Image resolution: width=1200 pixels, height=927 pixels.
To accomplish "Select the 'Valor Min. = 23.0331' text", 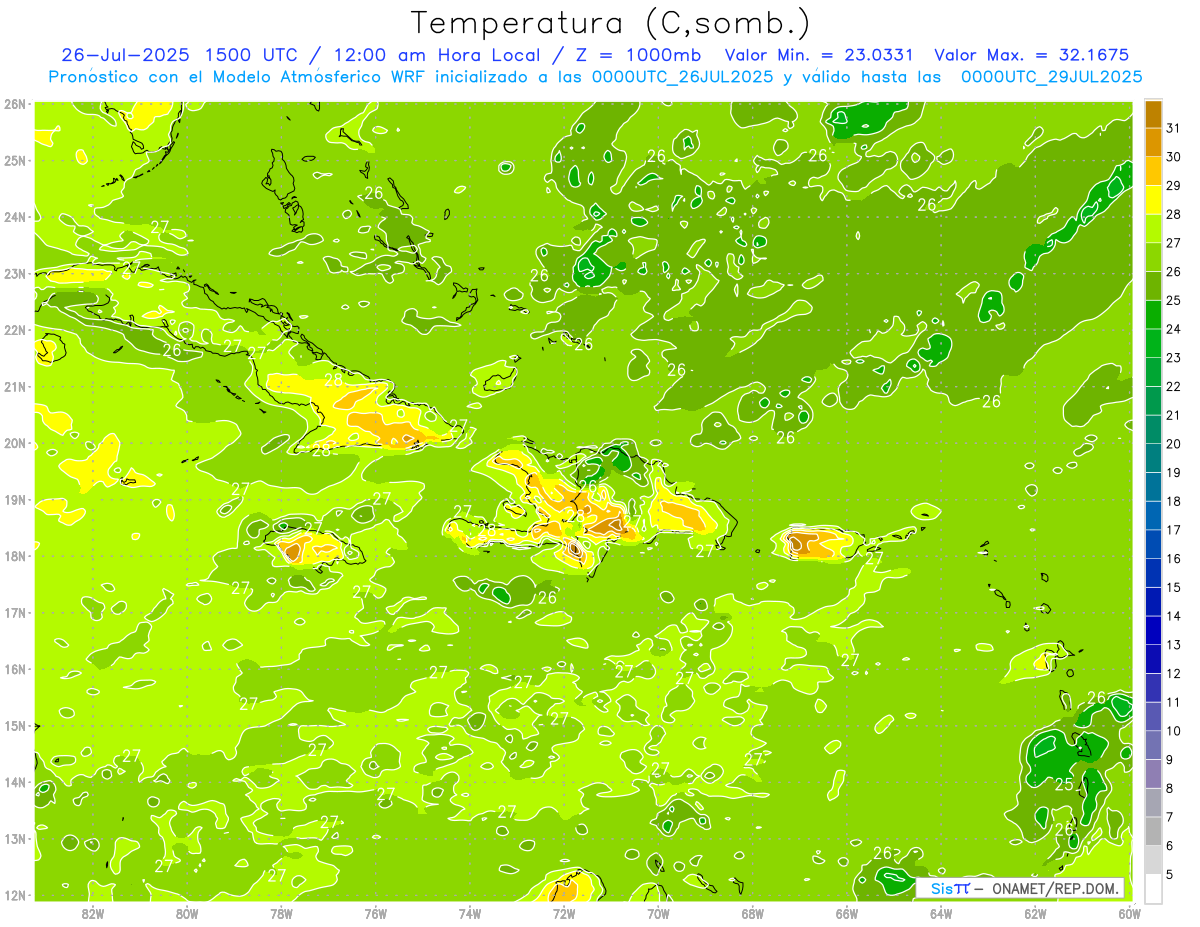I will pyautogui.click(x=820, y=55).
